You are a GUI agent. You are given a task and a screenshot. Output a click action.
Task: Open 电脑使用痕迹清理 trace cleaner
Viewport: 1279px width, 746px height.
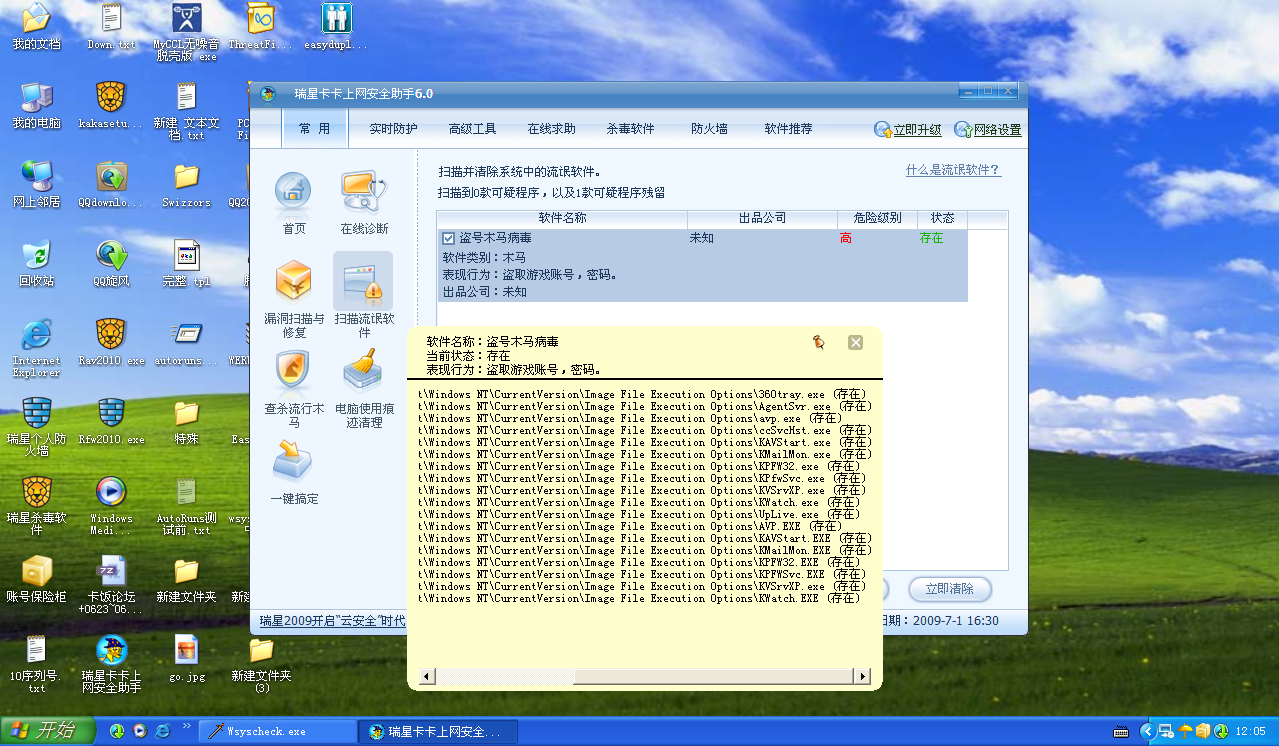(364, 388)
